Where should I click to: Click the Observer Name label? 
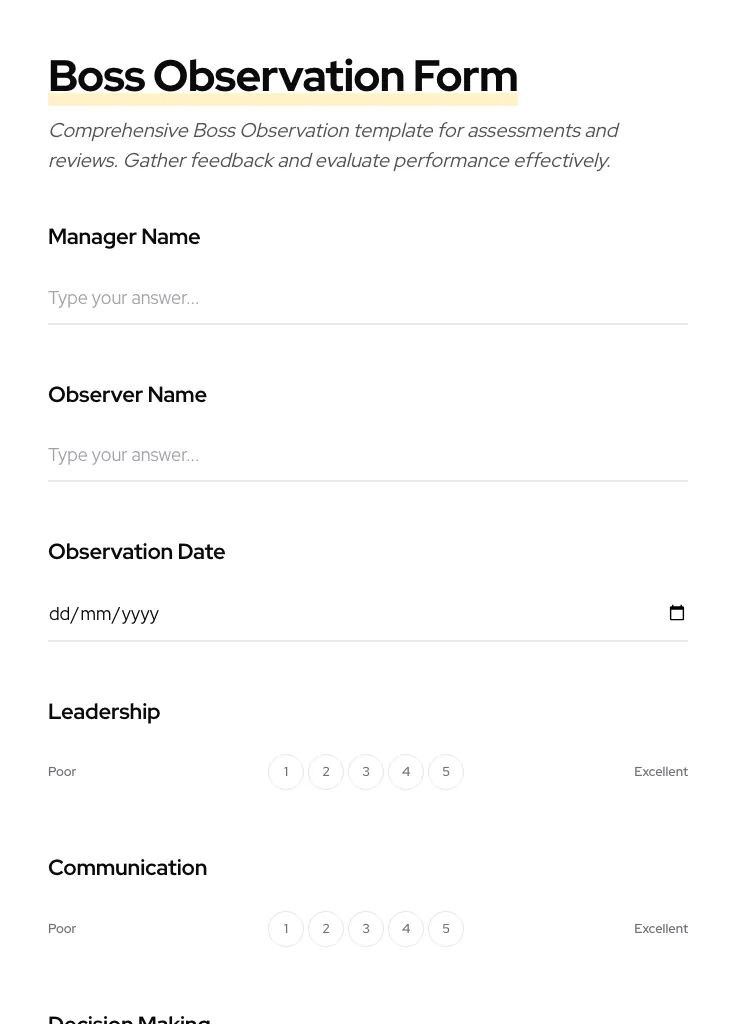tap(127, 395)
